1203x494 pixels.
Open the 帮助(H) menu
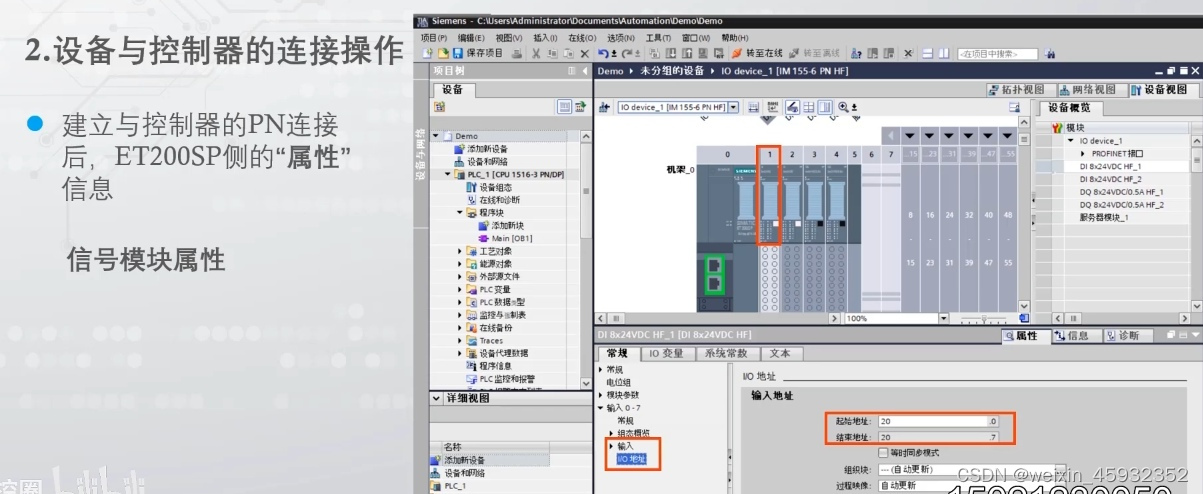click(734, 38)
